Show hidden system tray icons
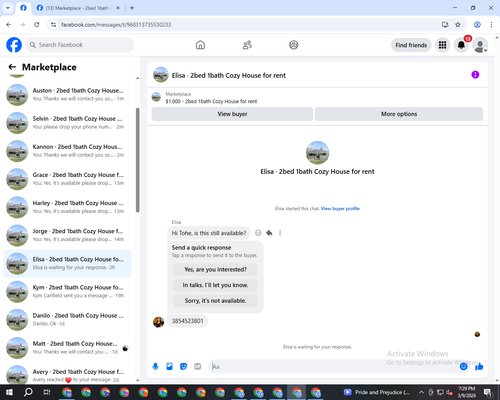Image resolution: width=500 pixels, height=400 pixels. (x=421, y=392)
